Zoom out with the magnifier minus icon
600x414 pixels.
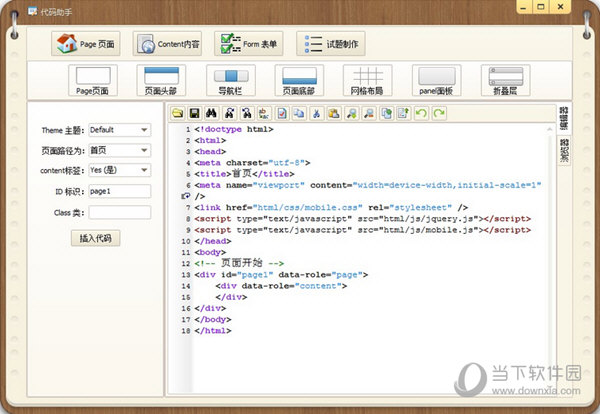tap(369, 113)
